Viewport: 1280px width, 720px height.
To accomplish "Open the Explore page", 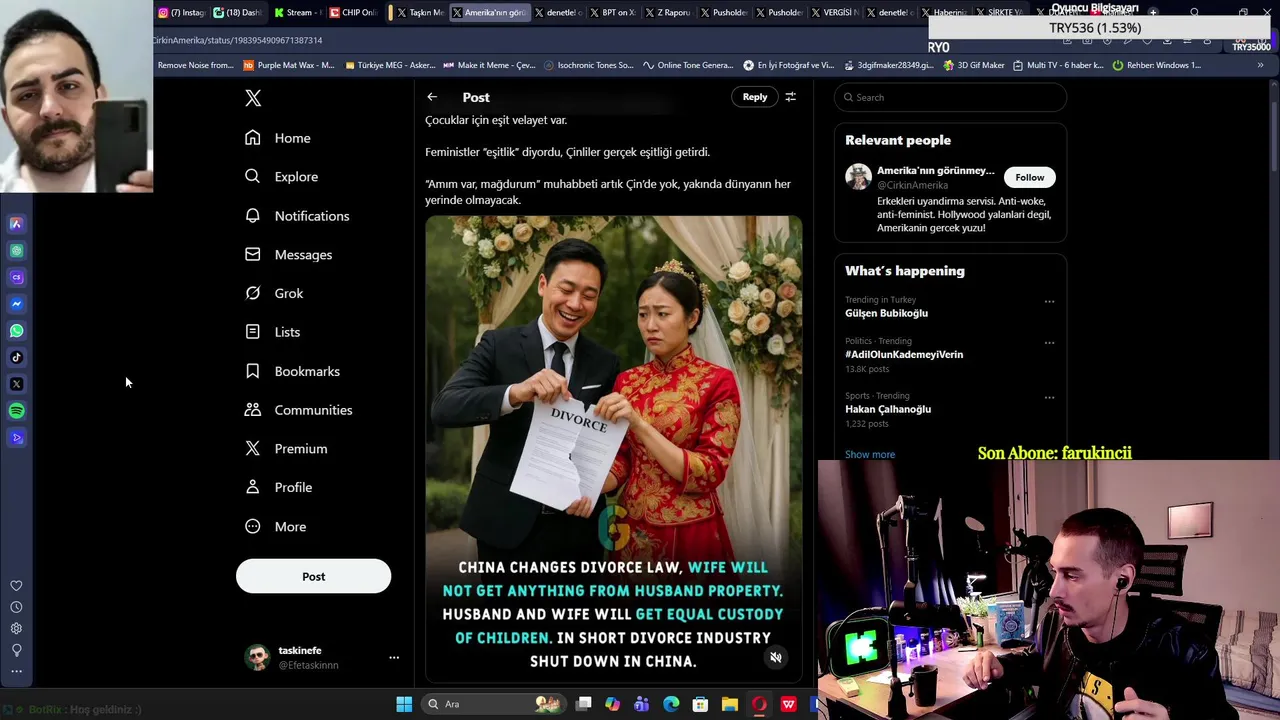I will [281, 177].
